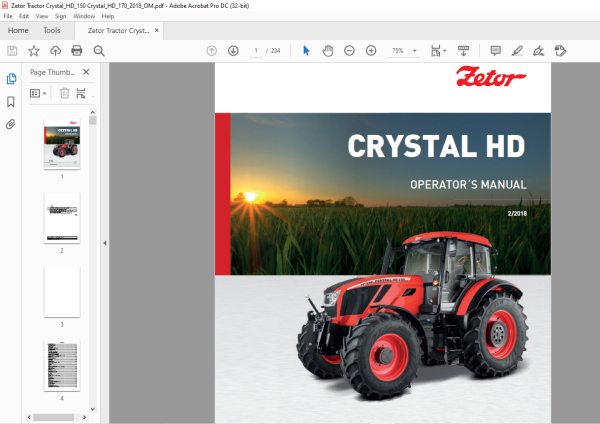Close the Zetor Tractor document tab

pos(157,30)
